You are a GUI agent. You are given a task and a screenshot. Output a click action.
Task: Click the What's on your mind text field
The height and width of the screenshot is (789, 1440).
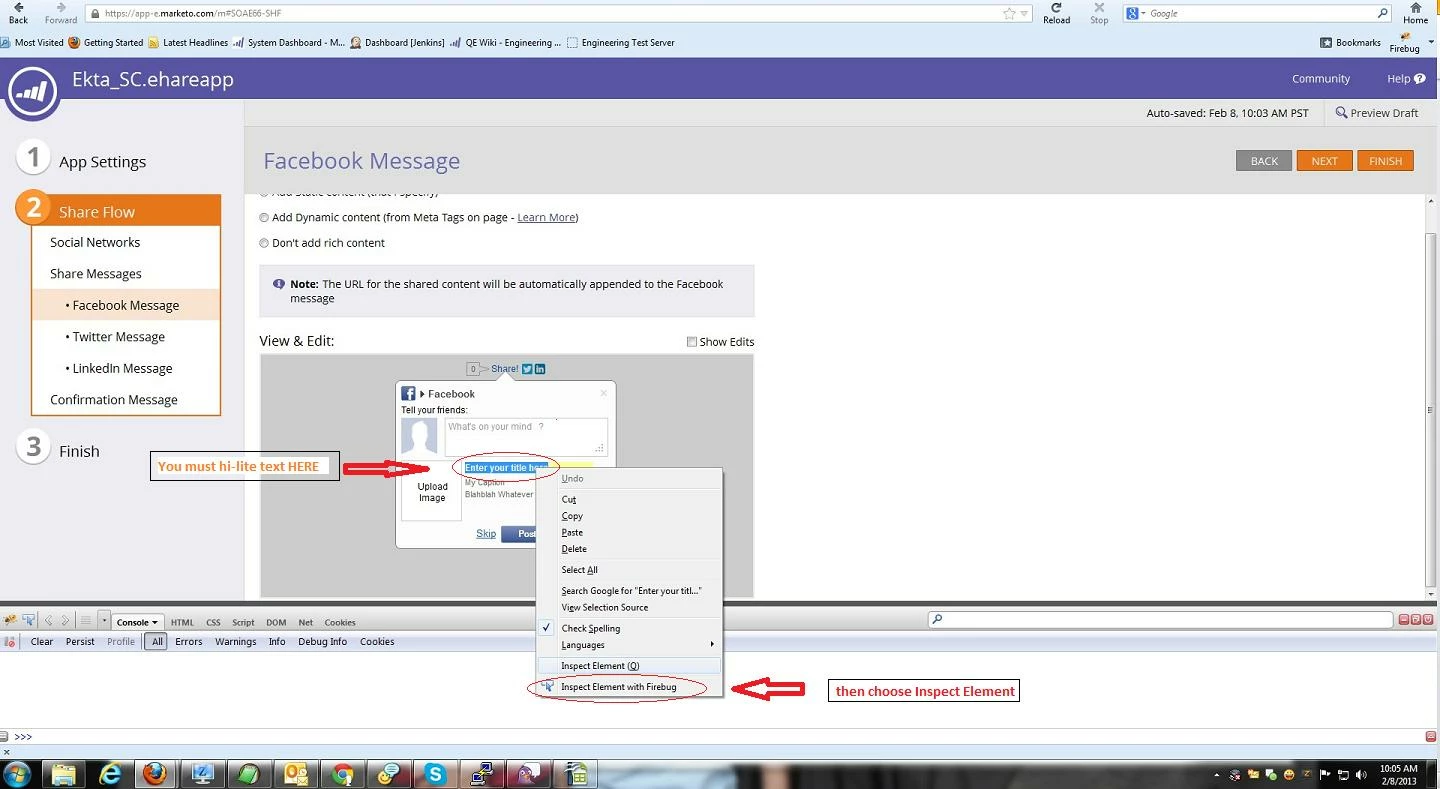coord(526,437)
